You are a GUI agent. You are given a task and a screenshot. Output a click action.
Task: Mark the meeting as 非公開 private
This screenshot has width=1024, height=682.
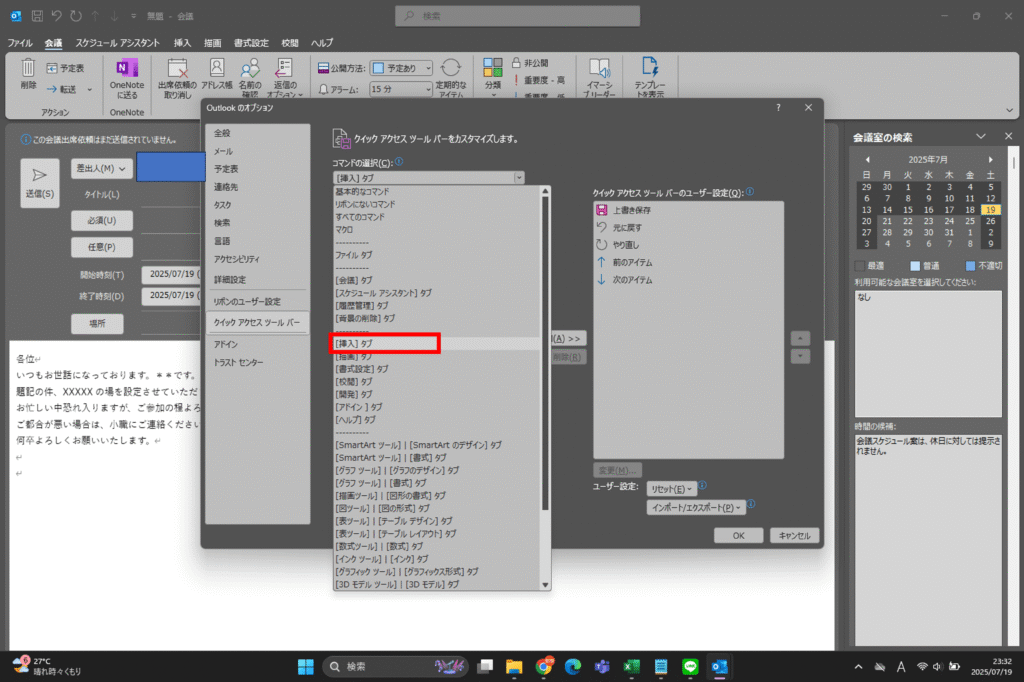tap(530, 63)
